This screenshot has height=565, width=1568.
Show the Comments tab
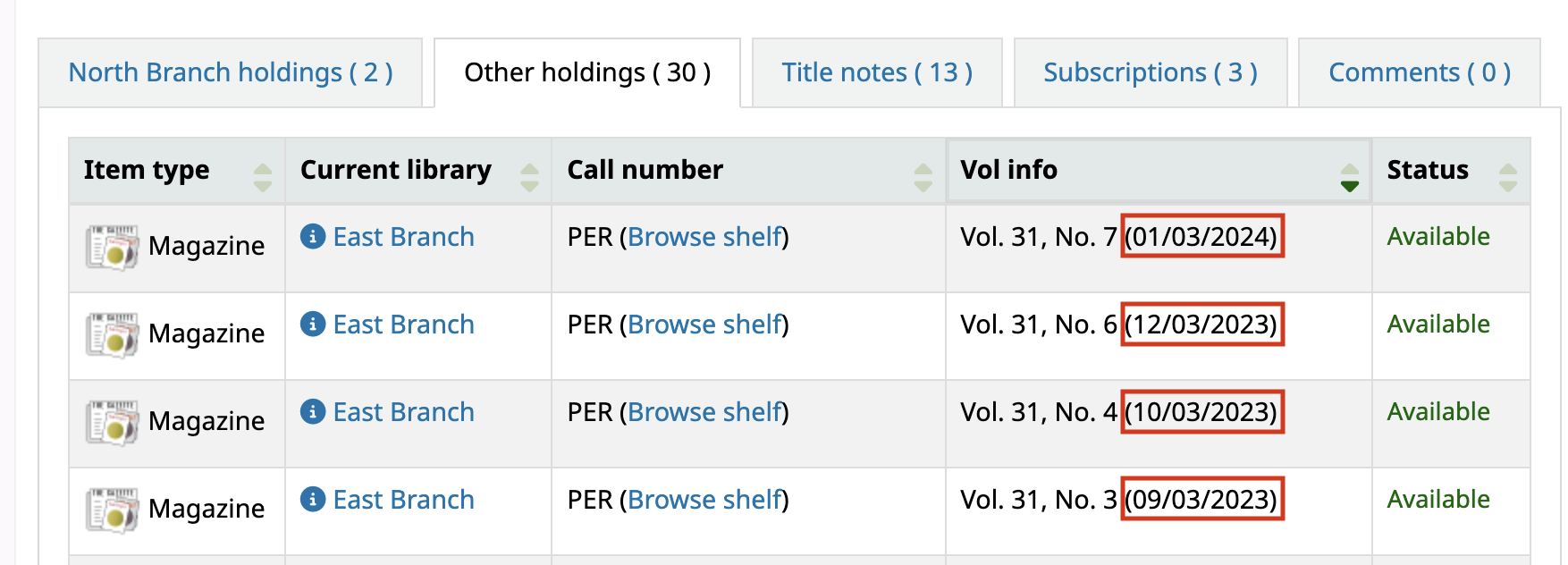[1420, 72]
